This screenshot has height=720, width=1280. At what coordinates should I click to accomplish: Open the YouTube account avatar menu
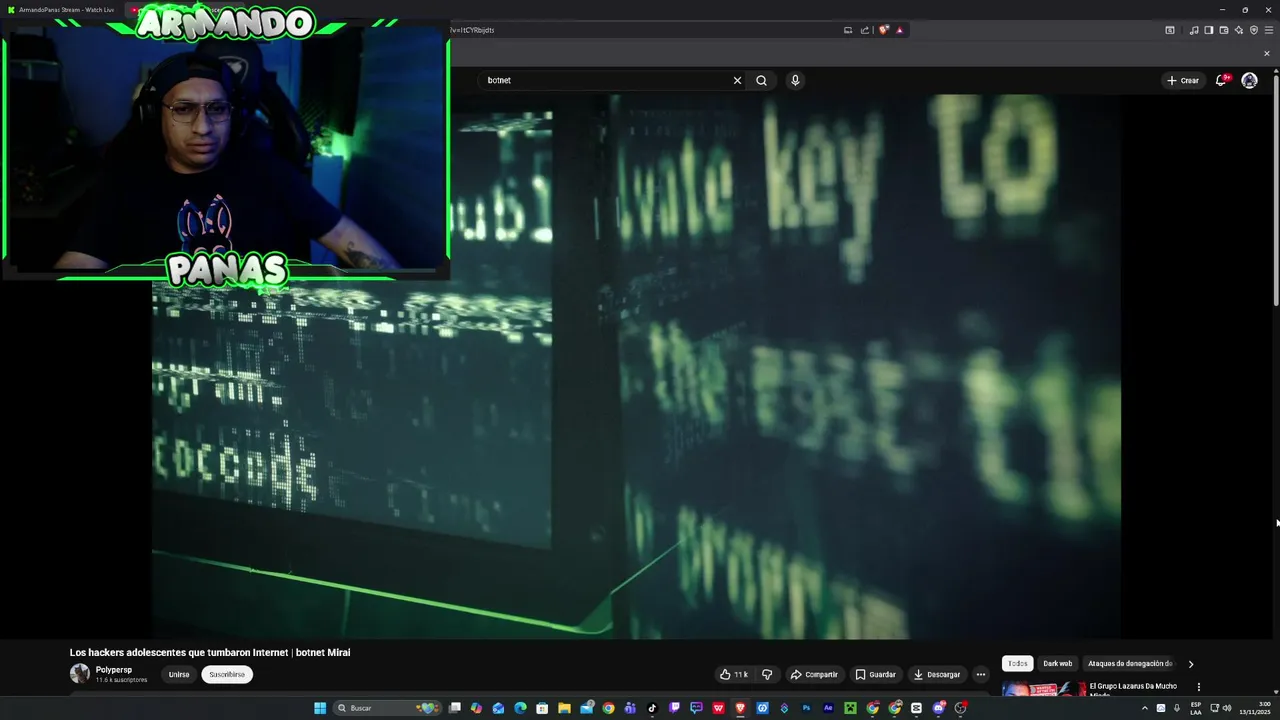coord(1249,80)
